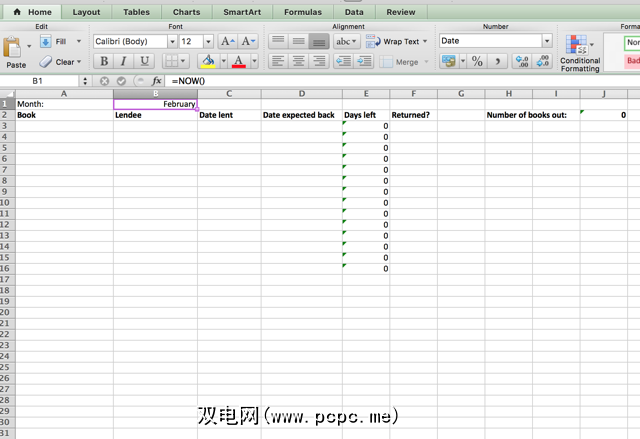
Task: Select column D header
Action: point(302,94)
